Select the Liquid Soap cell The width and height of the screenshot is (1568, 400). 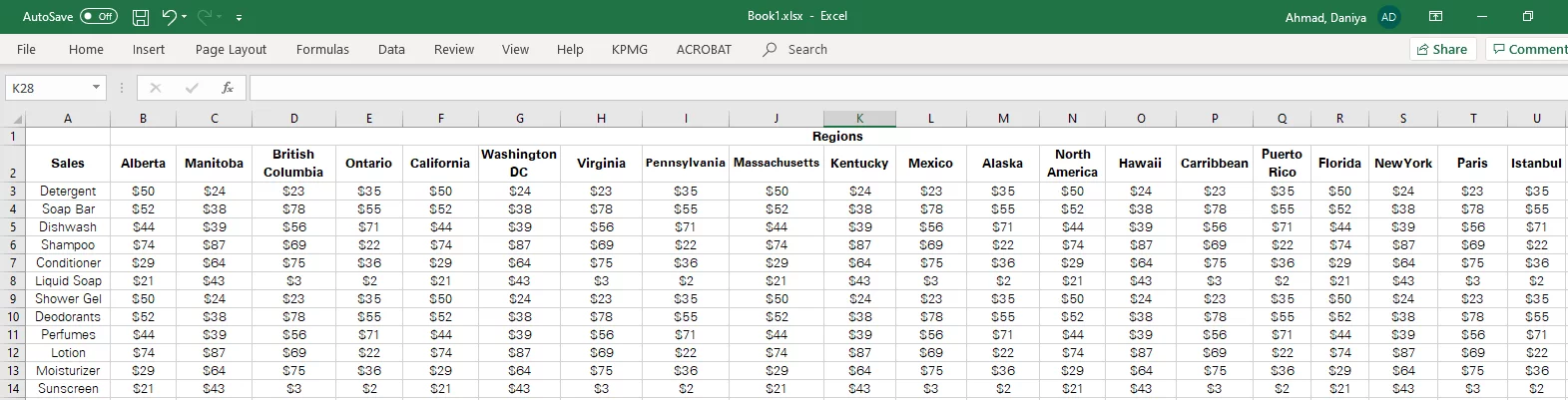[68, 280]
